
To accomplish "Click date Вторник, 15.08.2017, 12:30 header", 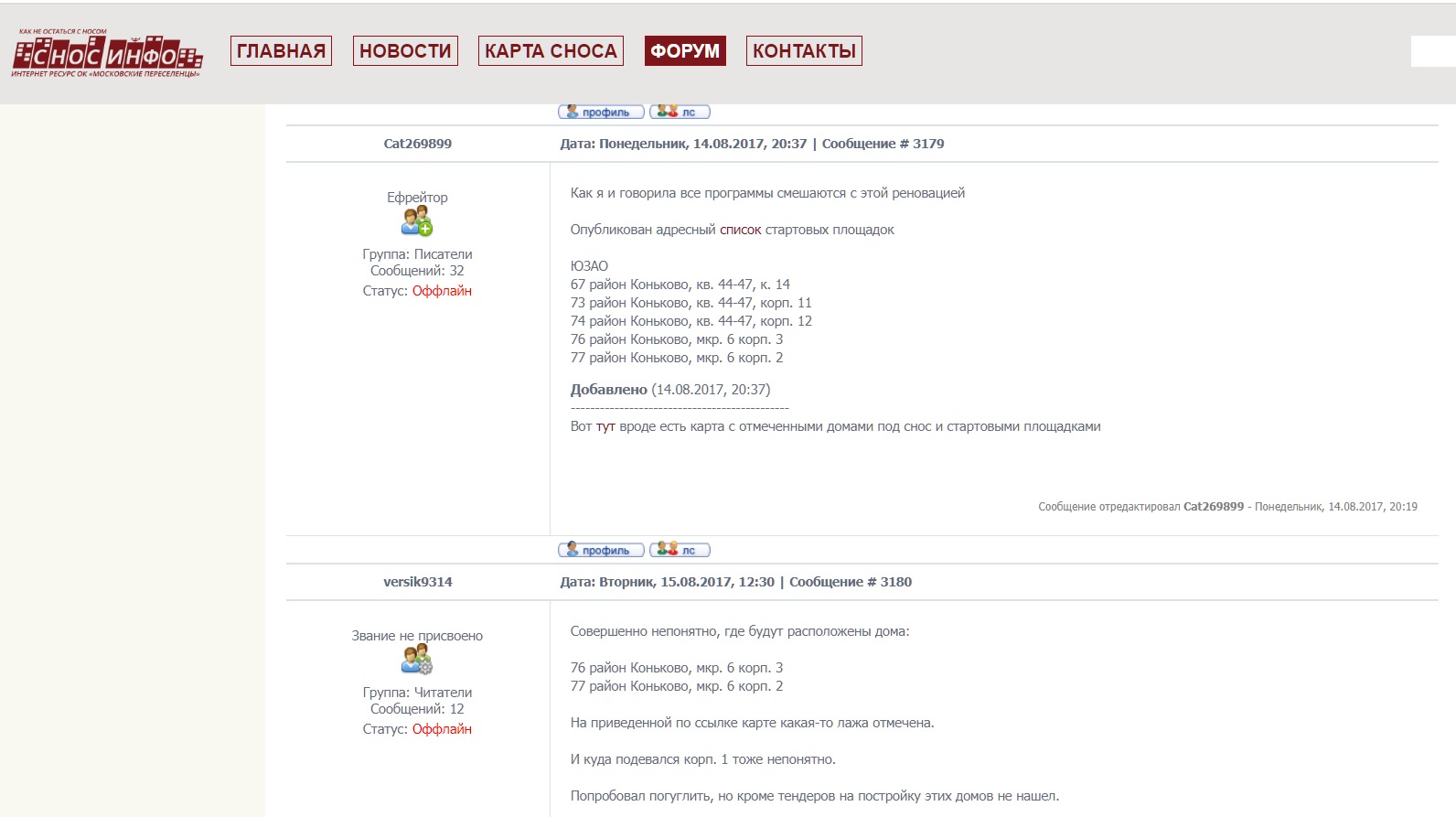I will [x=687, y=582].
